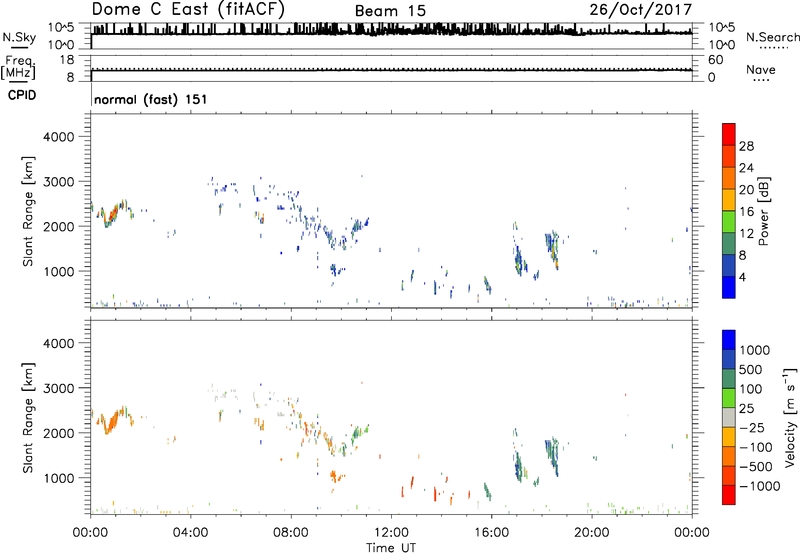Click the 'Dome C East (fitACF)' title
Screen dimensions: 800x554
pyautogui.click(x=188, y=9)
